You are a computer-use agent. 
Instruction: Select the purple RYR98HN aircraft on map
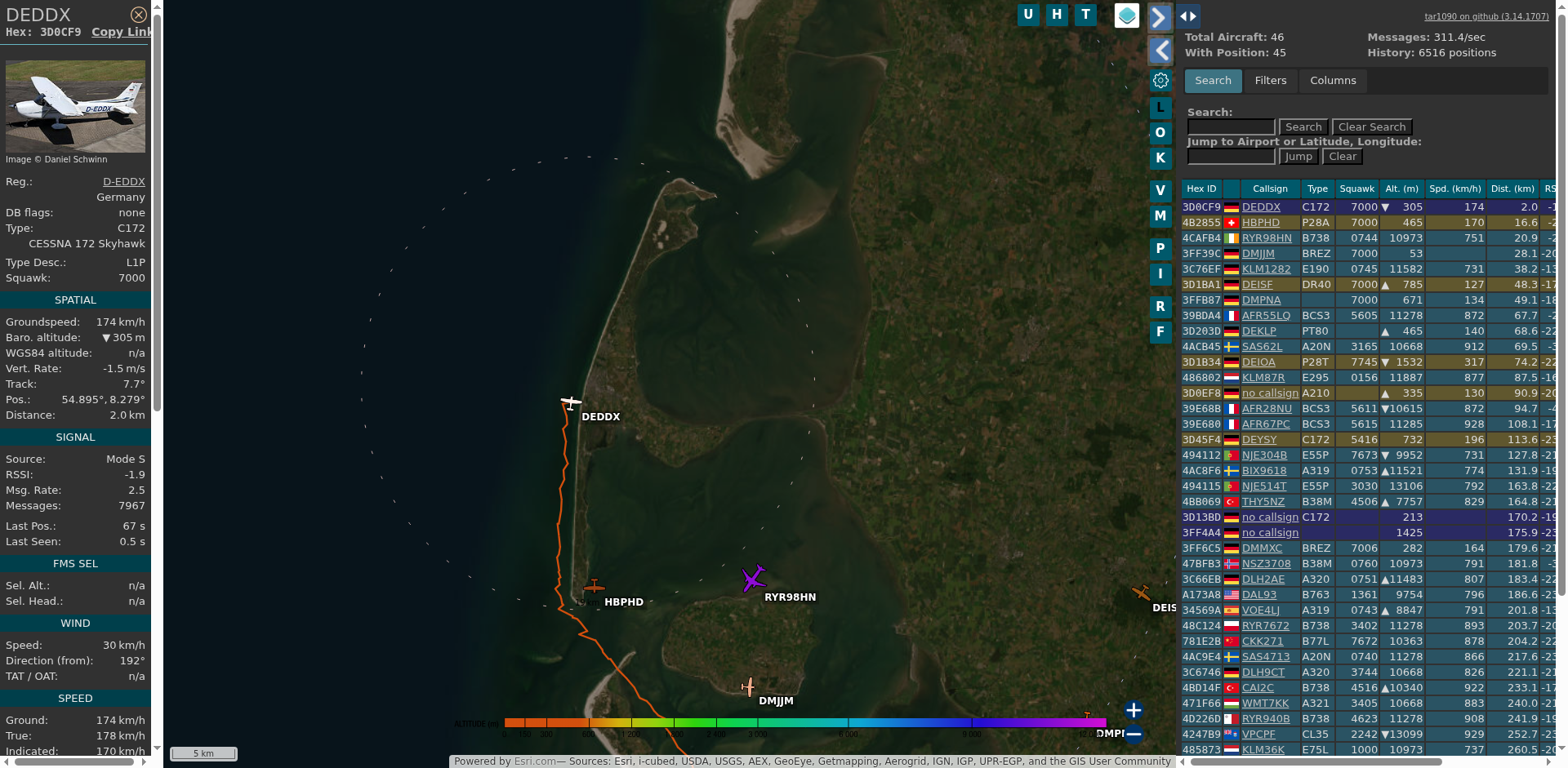754,578
